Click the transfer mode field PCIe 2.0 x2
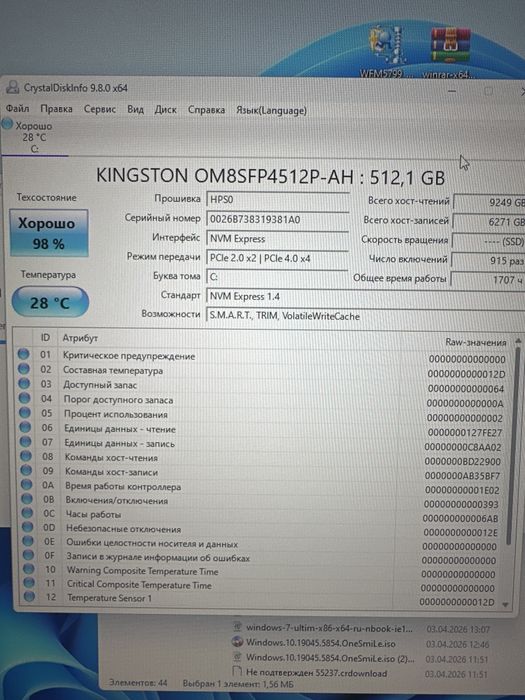This screenshot has width=525, height=700. [277, 258]
